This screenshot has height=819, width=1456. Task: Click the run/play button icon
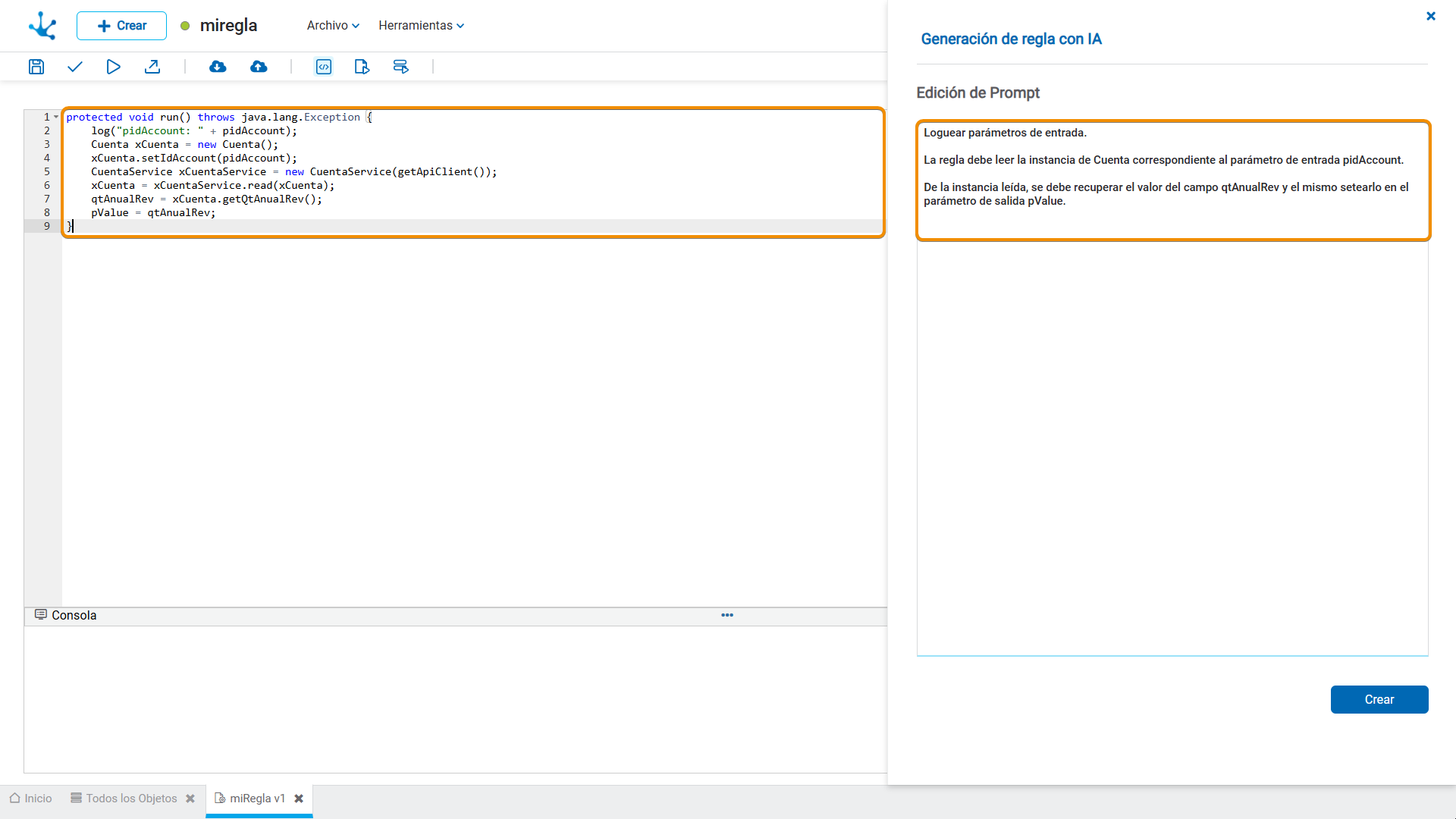113,67
